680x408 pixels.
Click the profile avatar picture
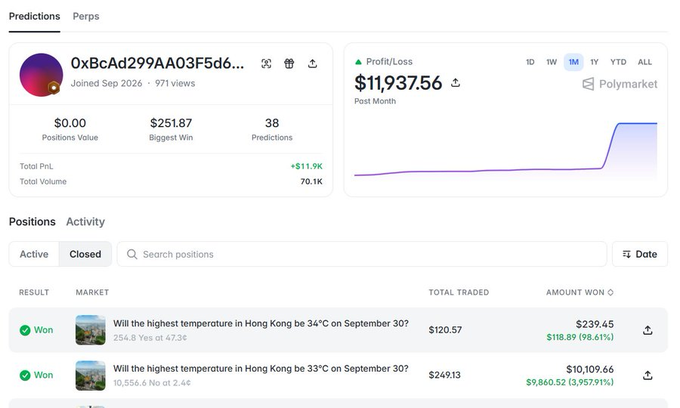41,75
